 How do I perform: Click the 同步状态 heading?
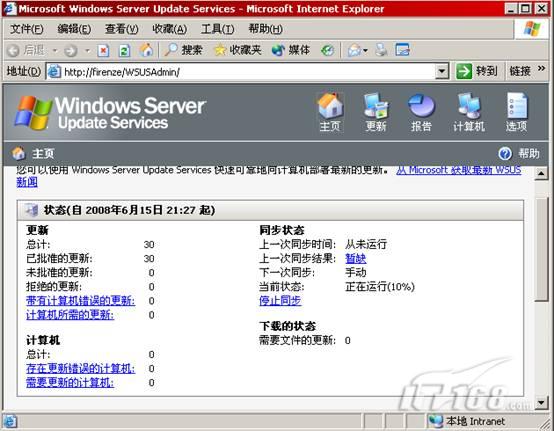click(282, 230)
